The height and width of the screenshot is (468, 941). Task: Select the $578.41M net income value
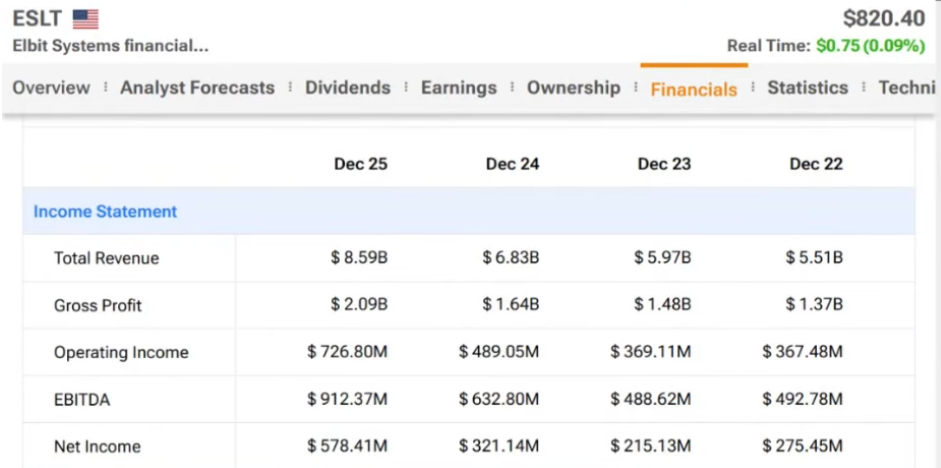pyautogui.click(x=347, y=446)
